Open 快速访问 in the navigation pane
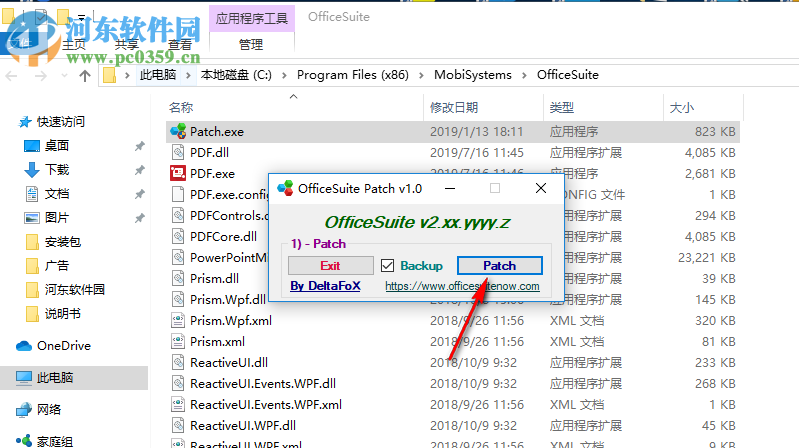The width and height of the screenshot is (799, 448). (60, 121)
